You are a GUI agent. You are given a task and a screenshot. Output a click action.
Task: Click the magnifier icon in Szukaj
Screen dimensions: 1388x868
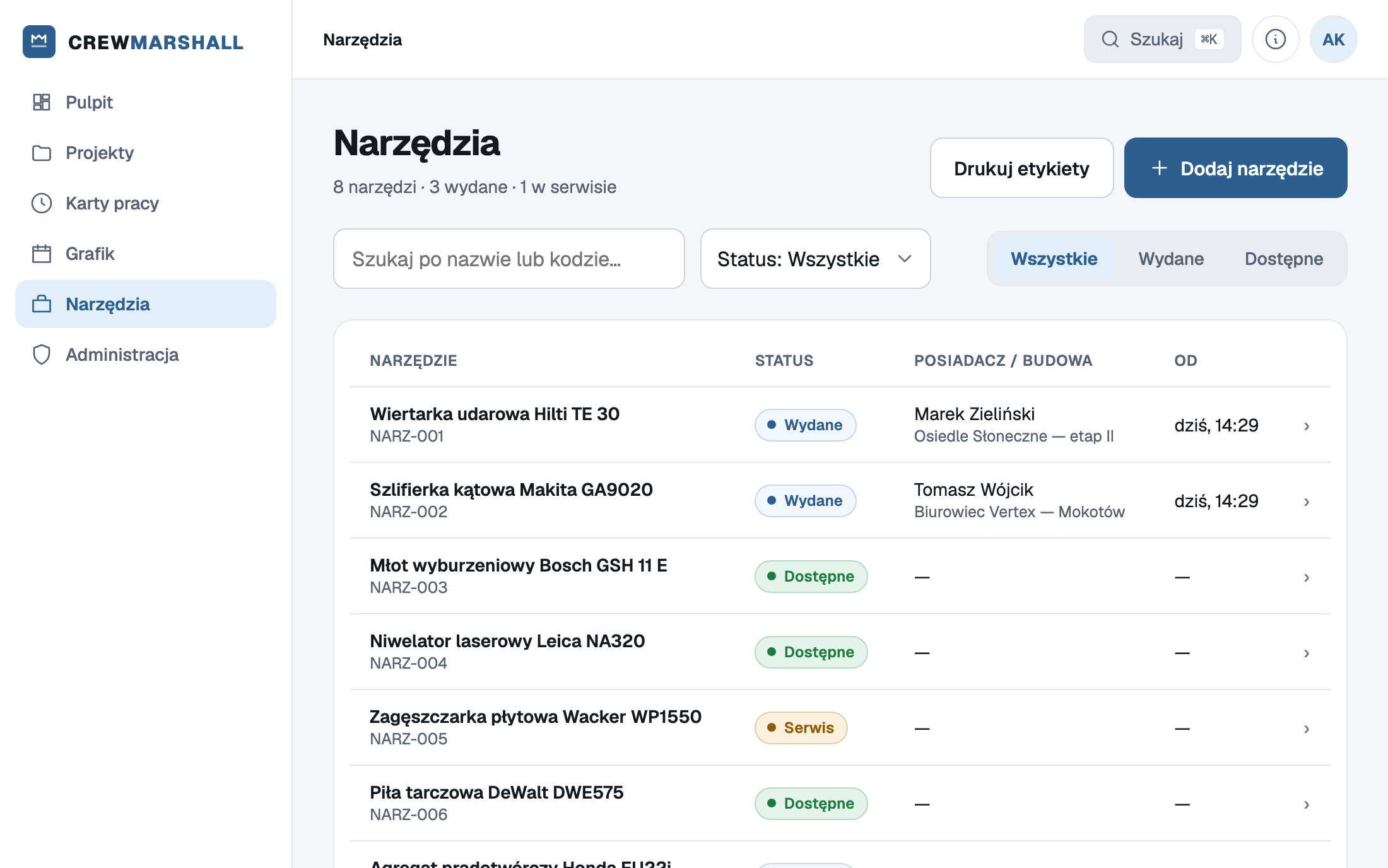1110,39
